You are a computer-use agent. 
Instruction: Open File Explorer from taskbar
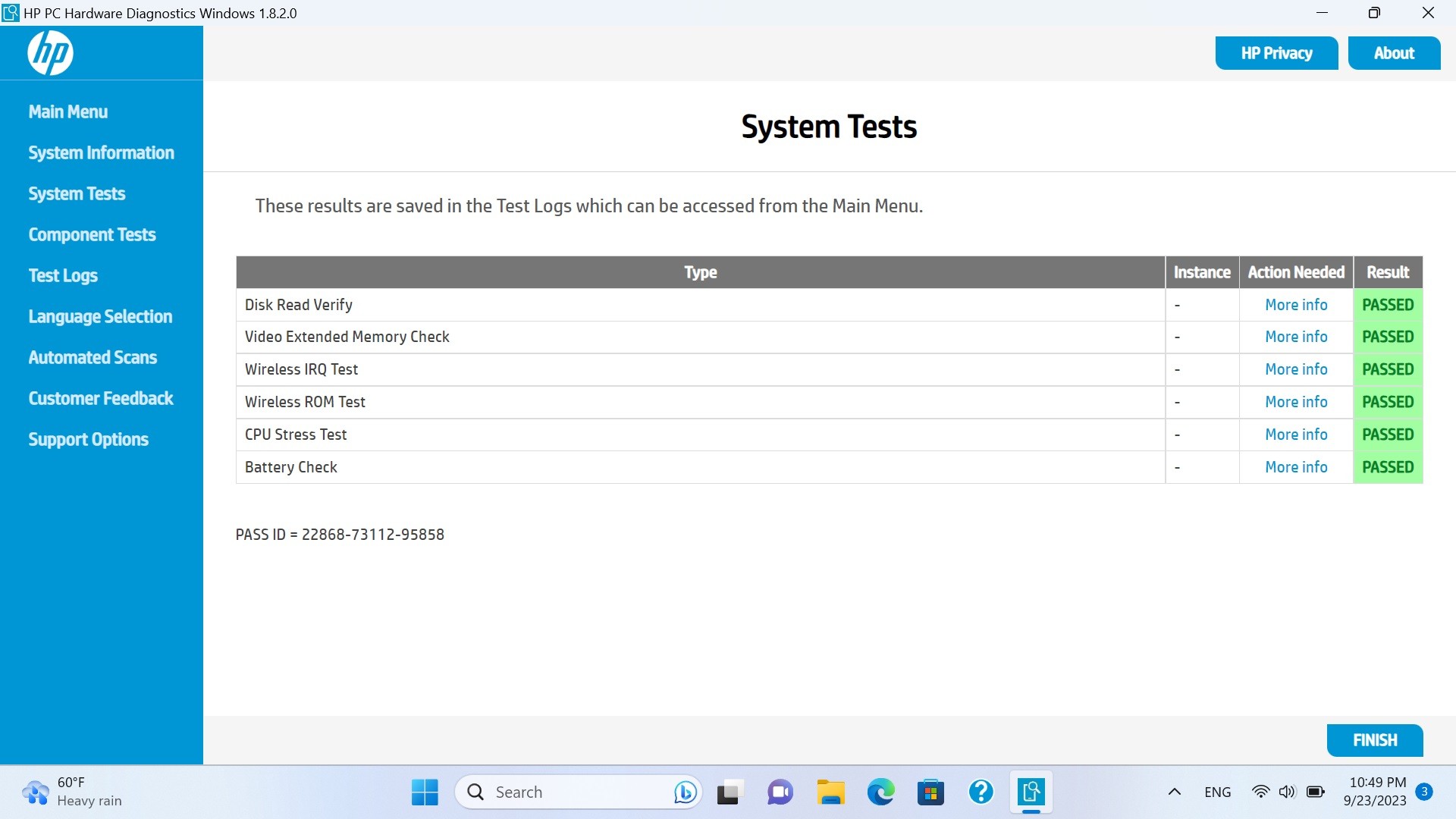(830, 792)
